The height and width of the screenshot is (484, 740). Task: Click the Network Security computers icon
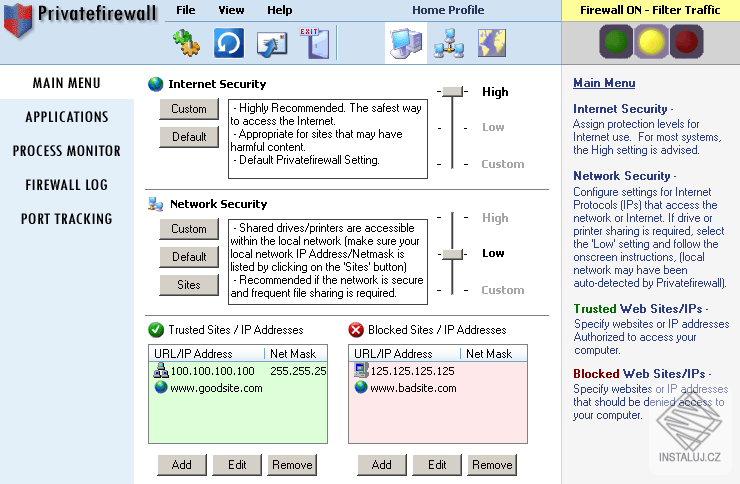click(x=156, y=204)
